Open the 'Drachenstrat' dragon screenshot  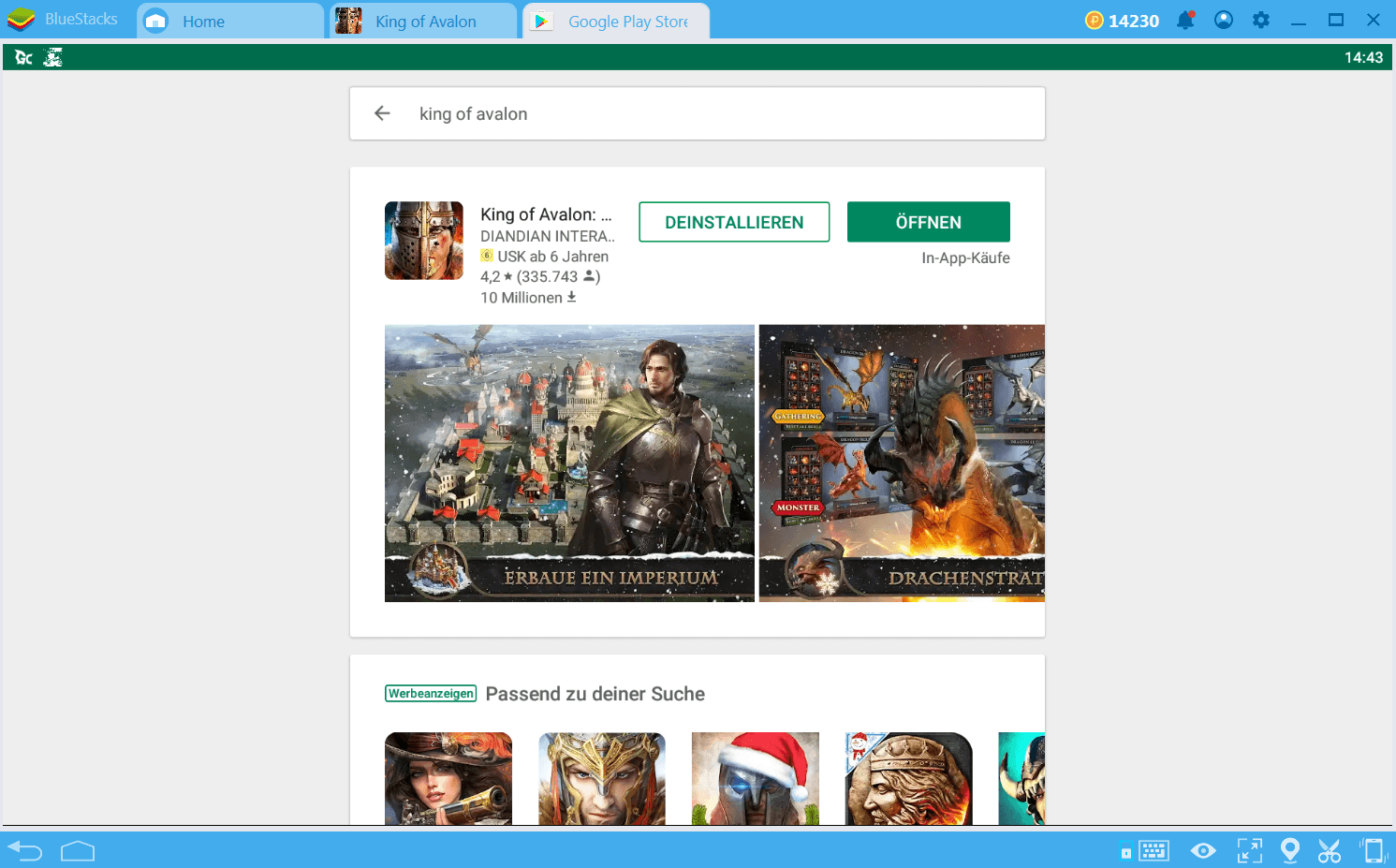pyautogui.click(x=902, y=463)
